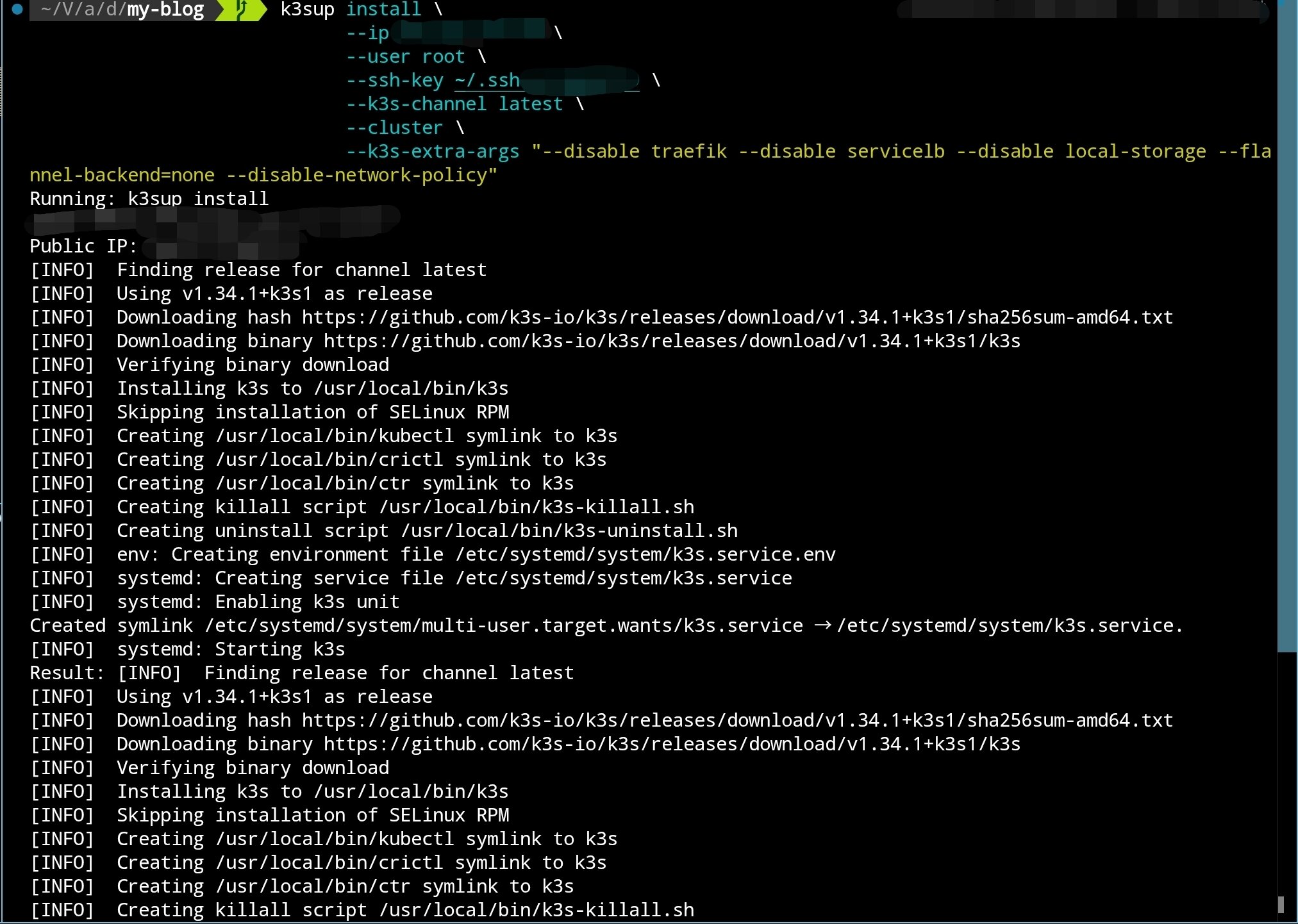1298x924 pixels.
Task: Click the blue command status dot in prompt
Action: coord(17,9)
